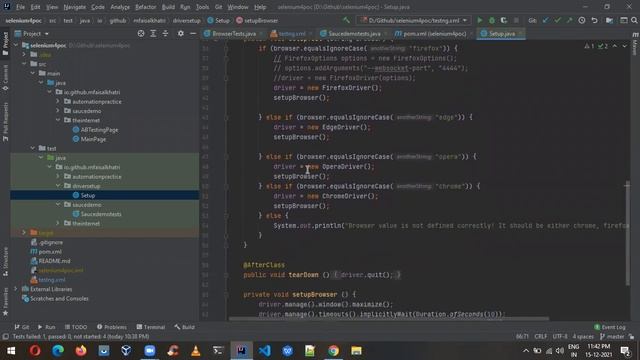
Task: Push commits with the Git push arrow
Action: [569, 20]
